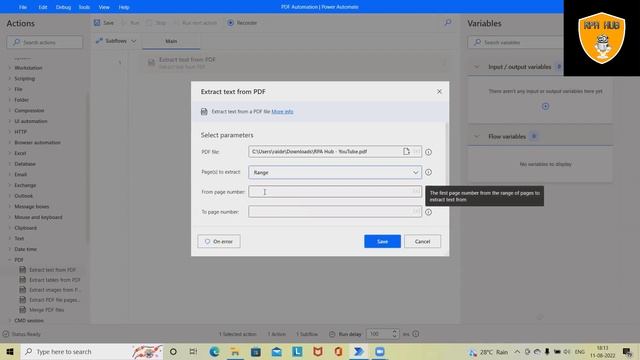Click the flow search magnifier icon
This screenshot has height=360, width=640.
point(448,22)
